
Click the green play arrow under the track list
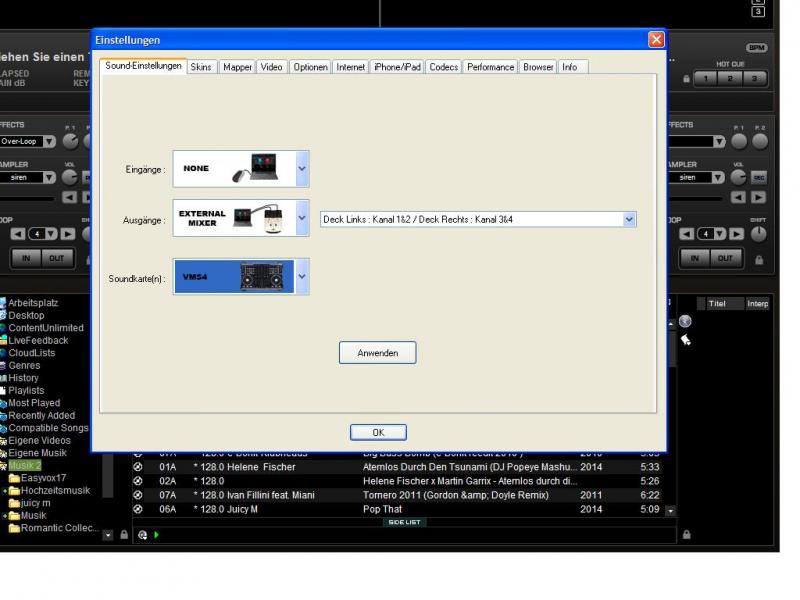(156, 535)
